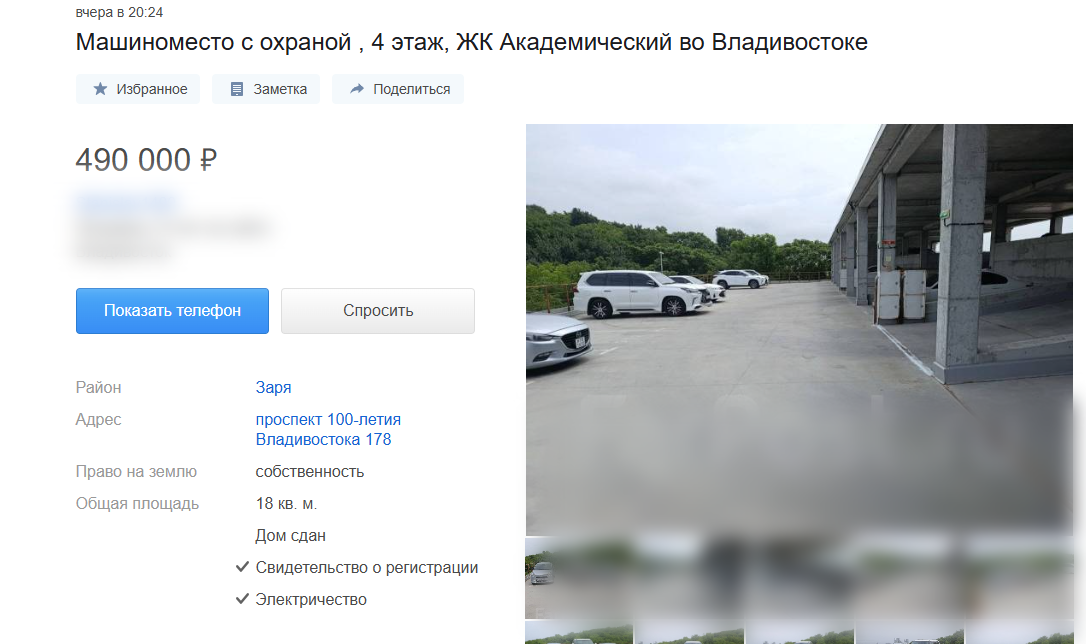
Task: Select the first thumbnail with the silver minivan
Action: [x=579, y=578]
